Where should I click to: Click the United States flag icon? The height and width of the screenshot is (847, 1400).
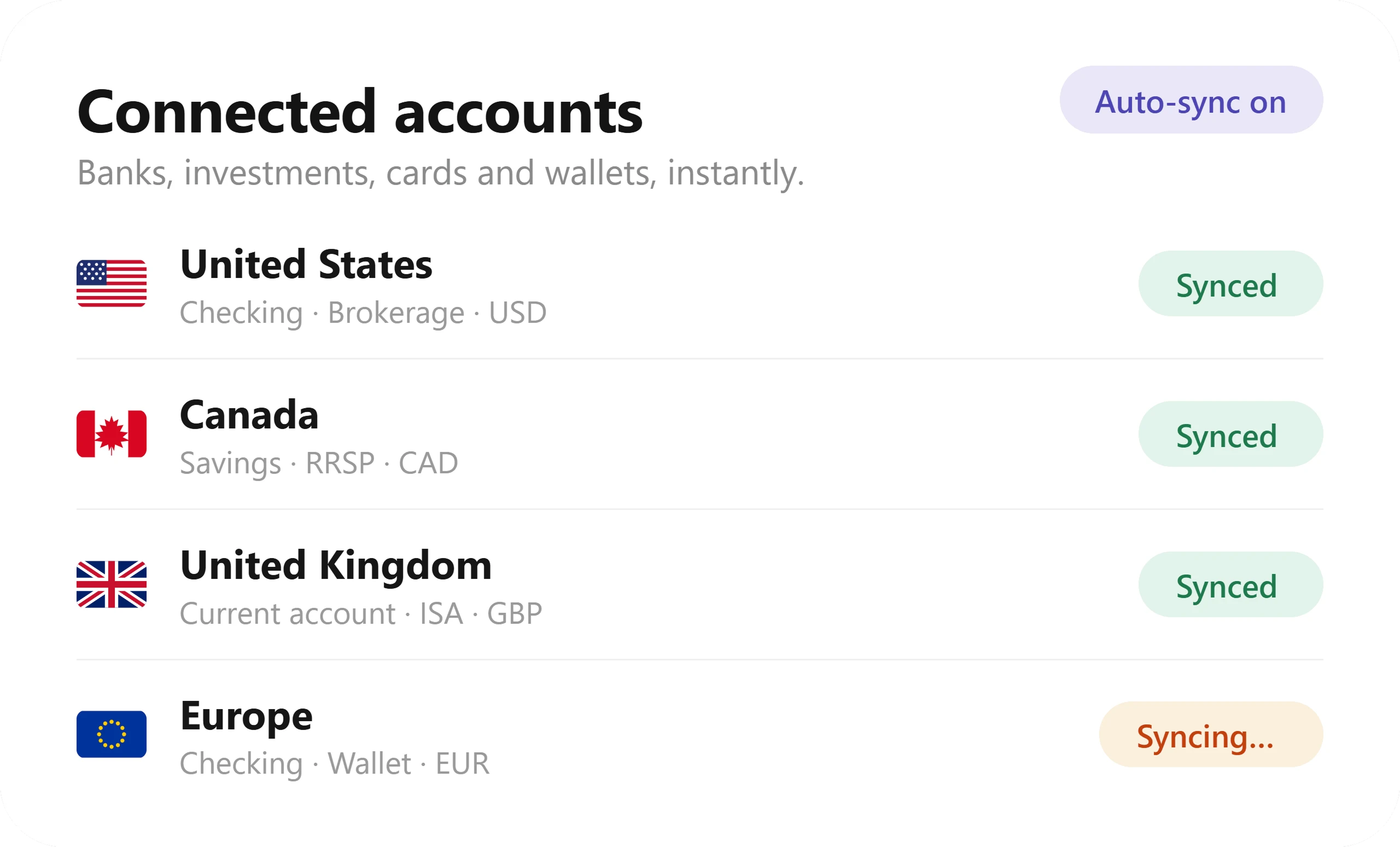click(x=112, y=283)
